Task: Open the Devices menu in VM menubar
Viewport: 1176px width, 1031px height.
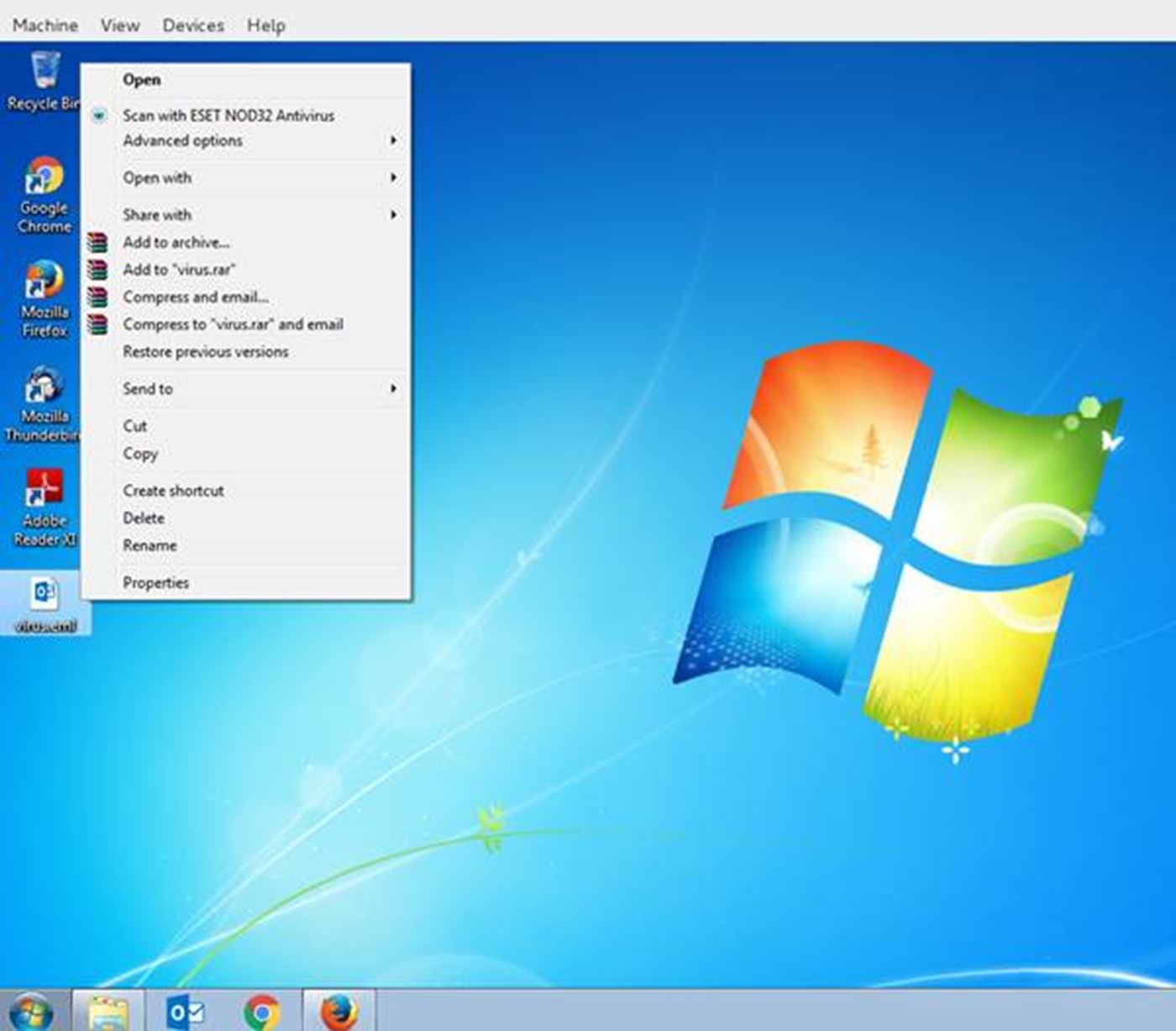Action: tap(192, 25)
